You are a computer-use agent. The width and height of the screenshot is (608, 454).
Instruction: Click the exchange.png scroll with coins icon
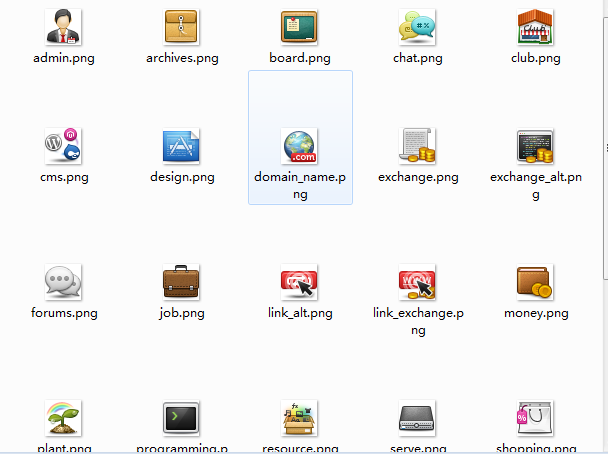(x=417, y=146)
